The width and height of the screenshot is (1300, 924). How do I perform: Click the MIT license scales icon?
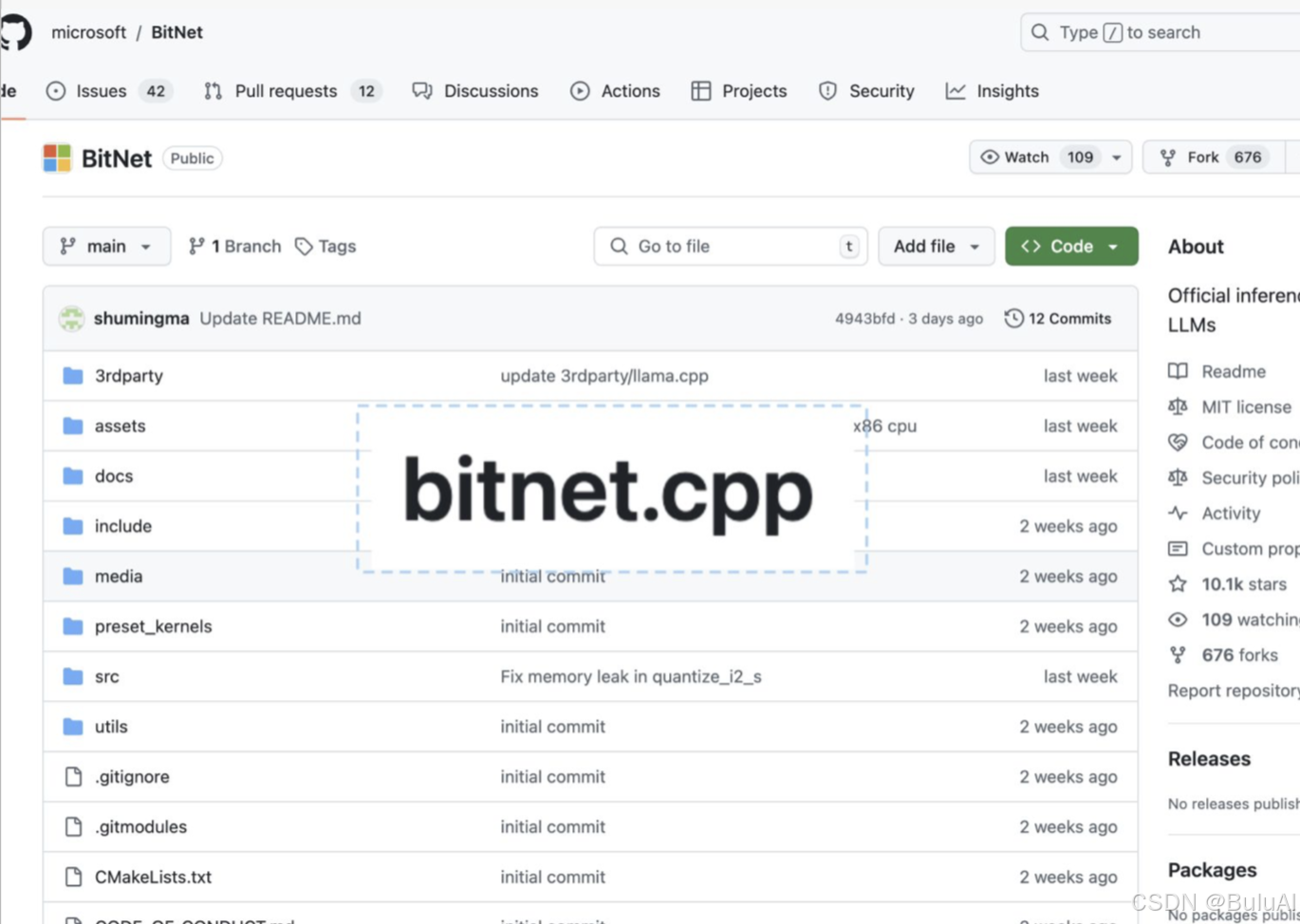[1178, 406]
